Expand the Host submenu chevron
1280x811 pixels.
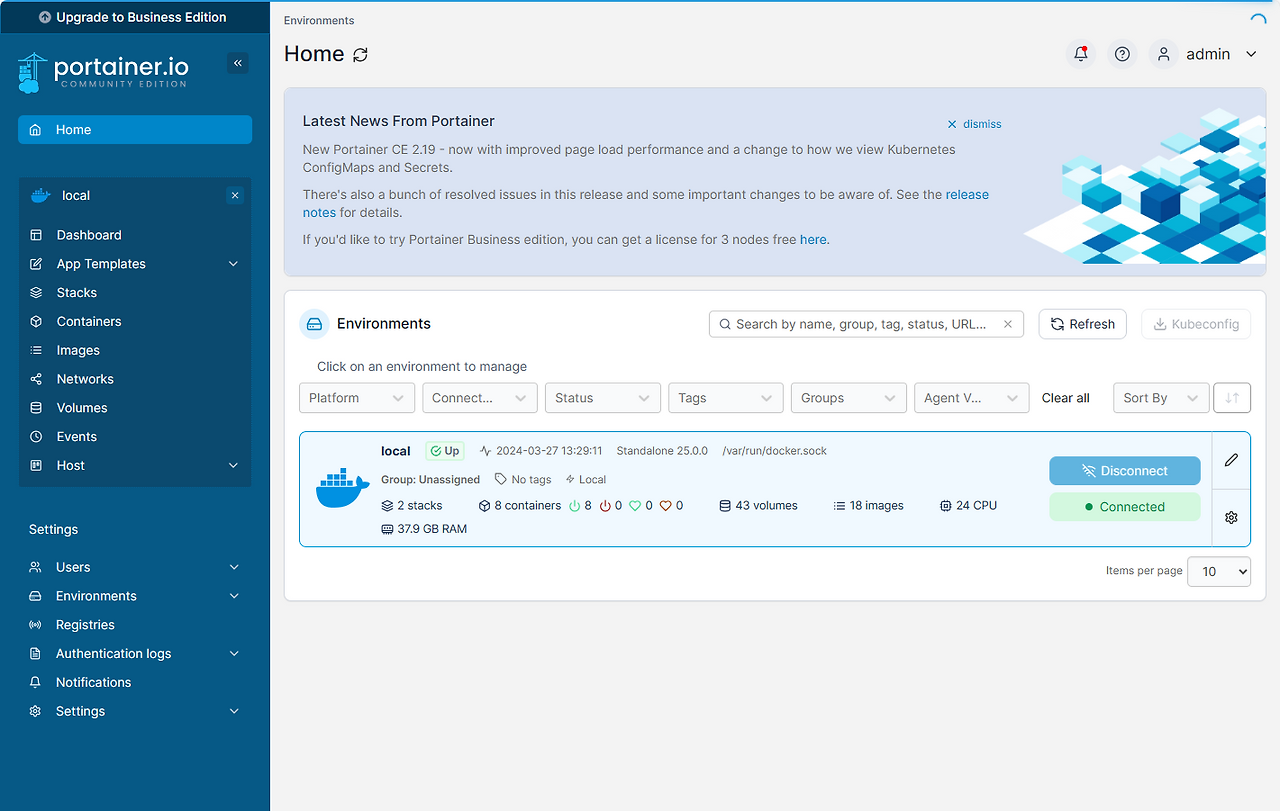coord(233,466)
